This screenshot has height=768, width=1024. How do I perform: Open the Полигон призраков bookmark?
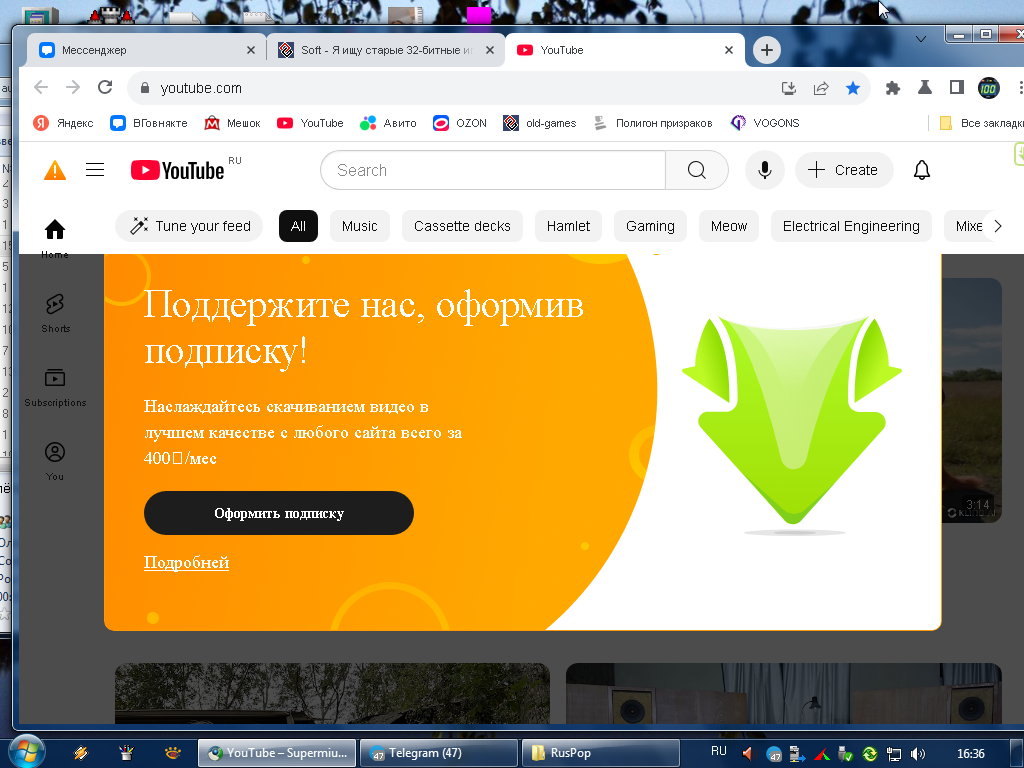(x=653, y=123)
